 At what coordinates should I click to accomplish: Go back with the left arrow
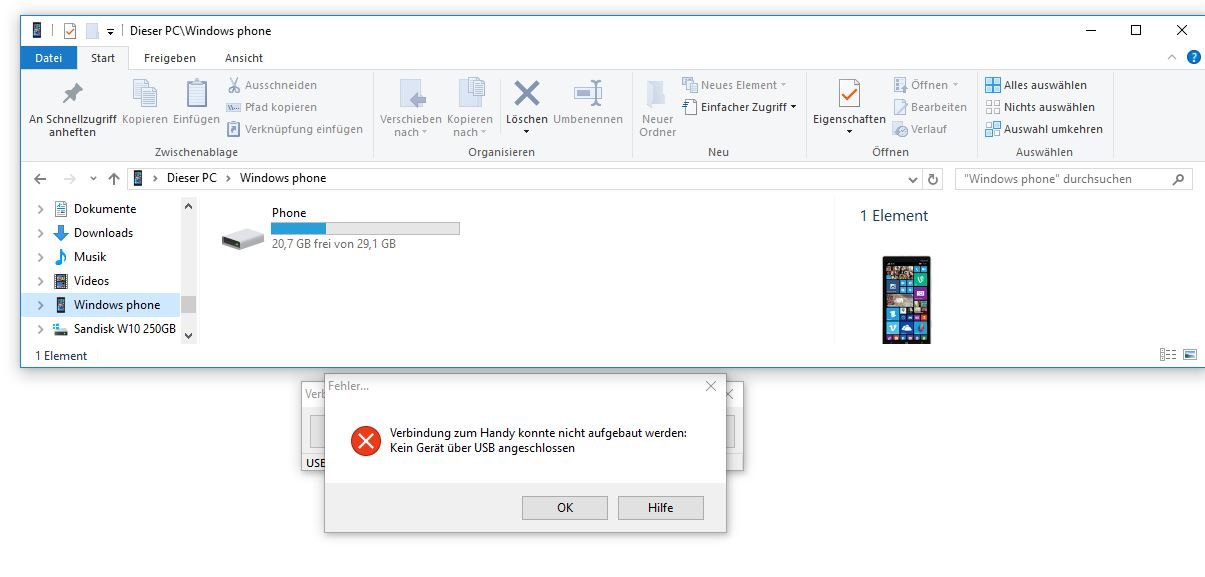tap(40, 179)
